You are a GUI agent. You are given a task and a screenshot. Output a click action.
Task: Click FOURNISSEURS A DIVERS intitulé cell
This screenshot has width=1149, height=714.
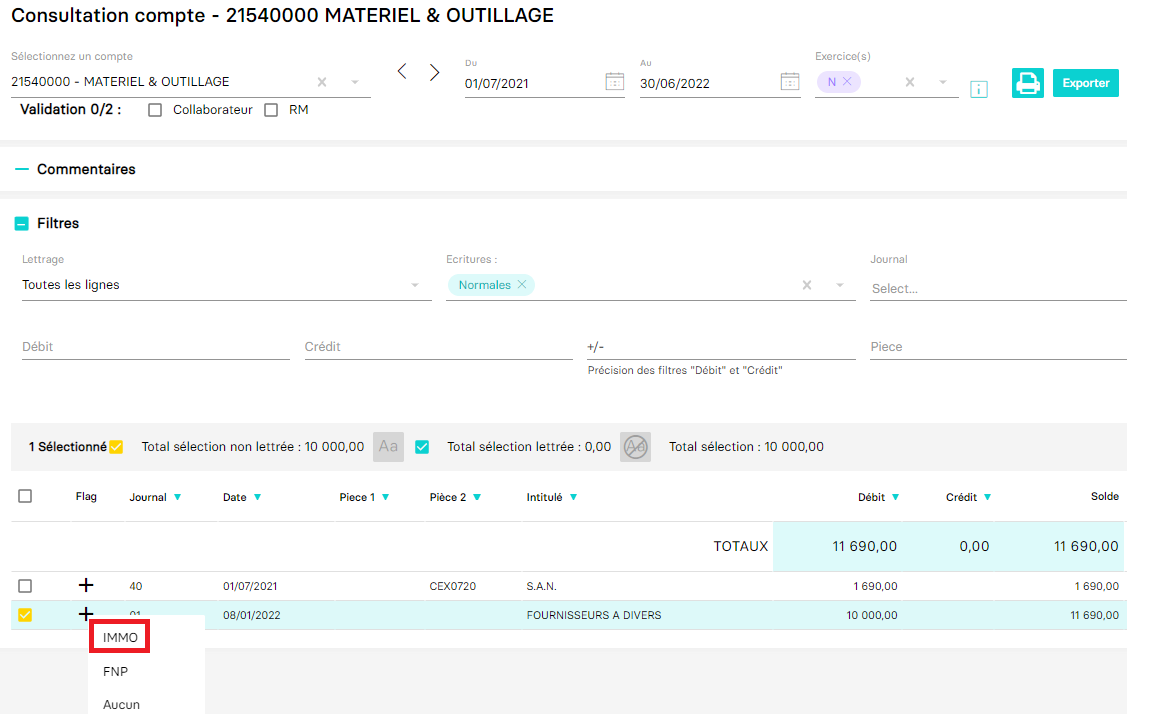(594, 615)
